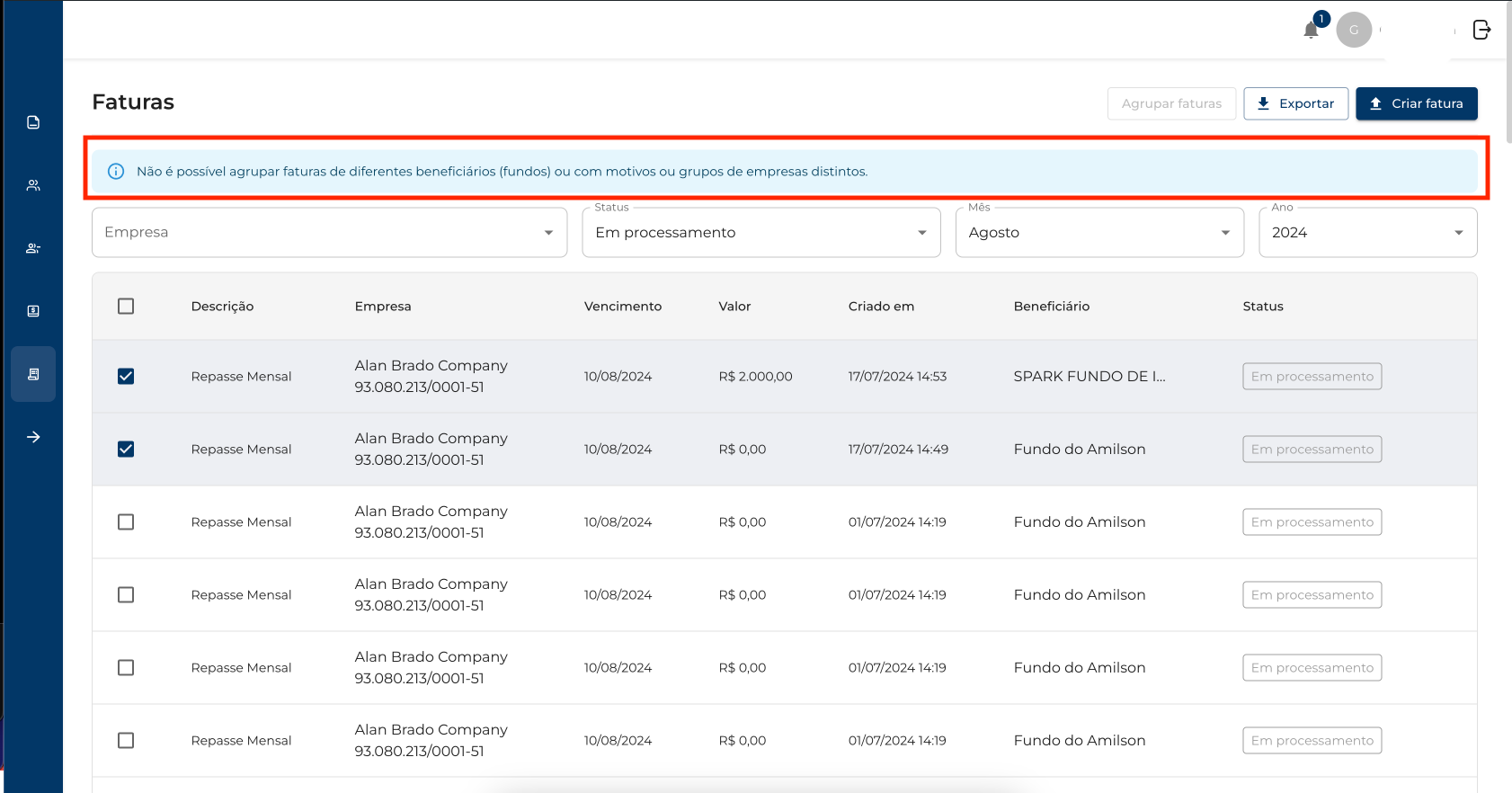Click the logout icon in the top right
Screen dimensions: 1512x793
1481,30
